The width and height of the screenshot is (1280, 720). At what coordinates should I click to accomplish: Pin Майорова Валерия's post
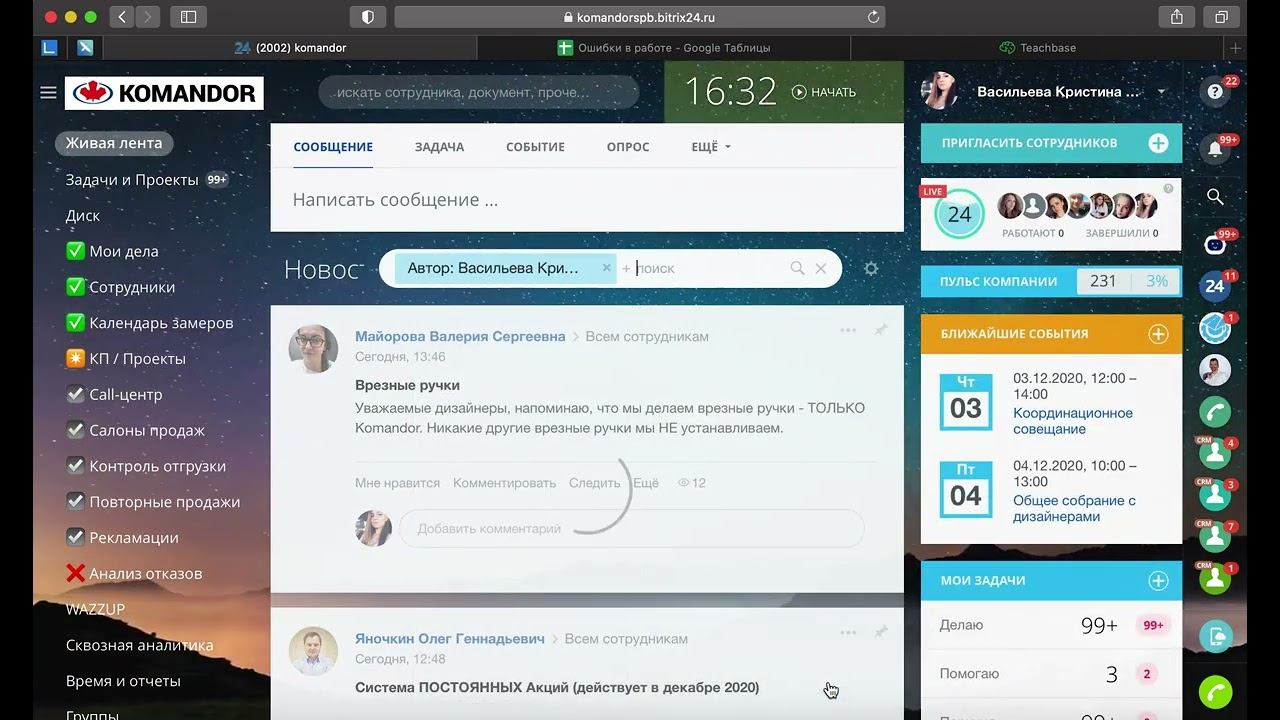tap(881, 329)
